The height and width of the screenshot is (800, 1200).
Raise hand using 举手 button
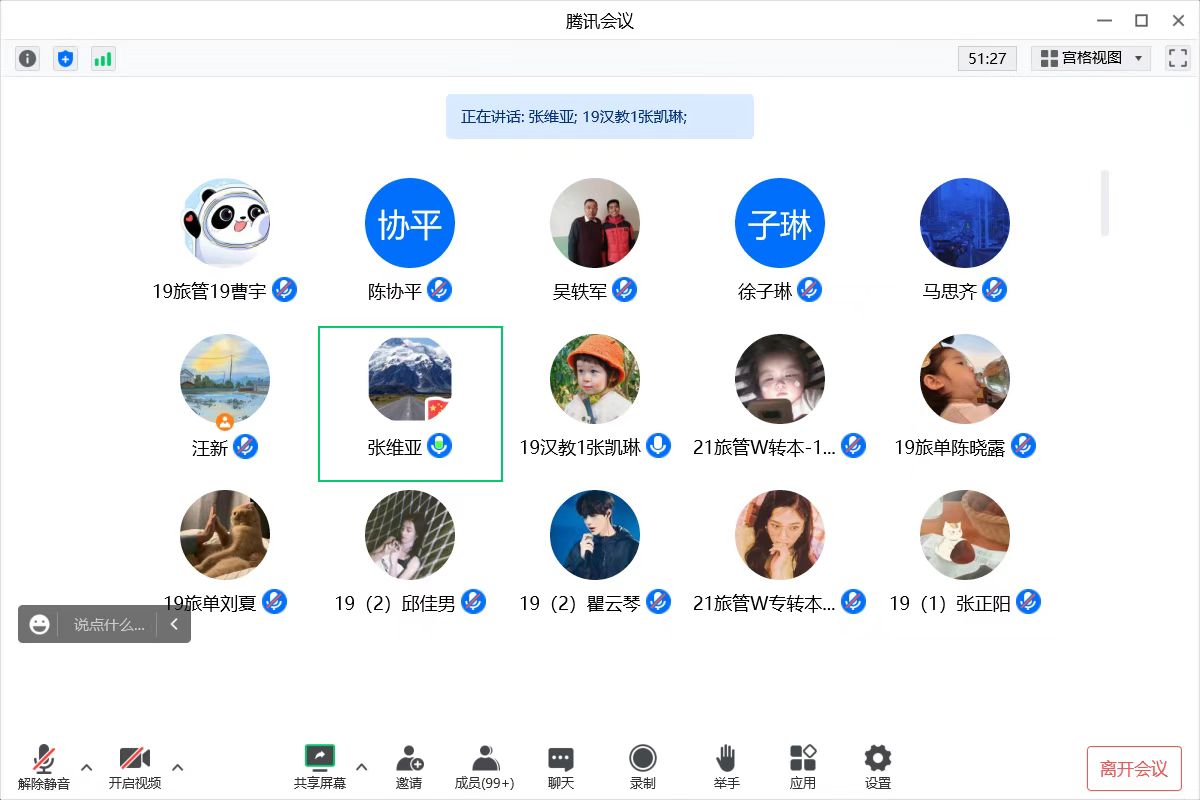727,767
